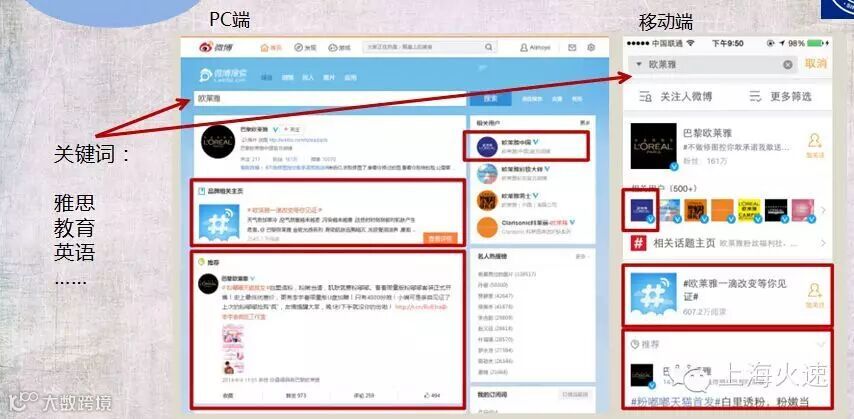Click the Weibo logo in the PC header
Screen dimensions: 854x419
coord(216,47)
